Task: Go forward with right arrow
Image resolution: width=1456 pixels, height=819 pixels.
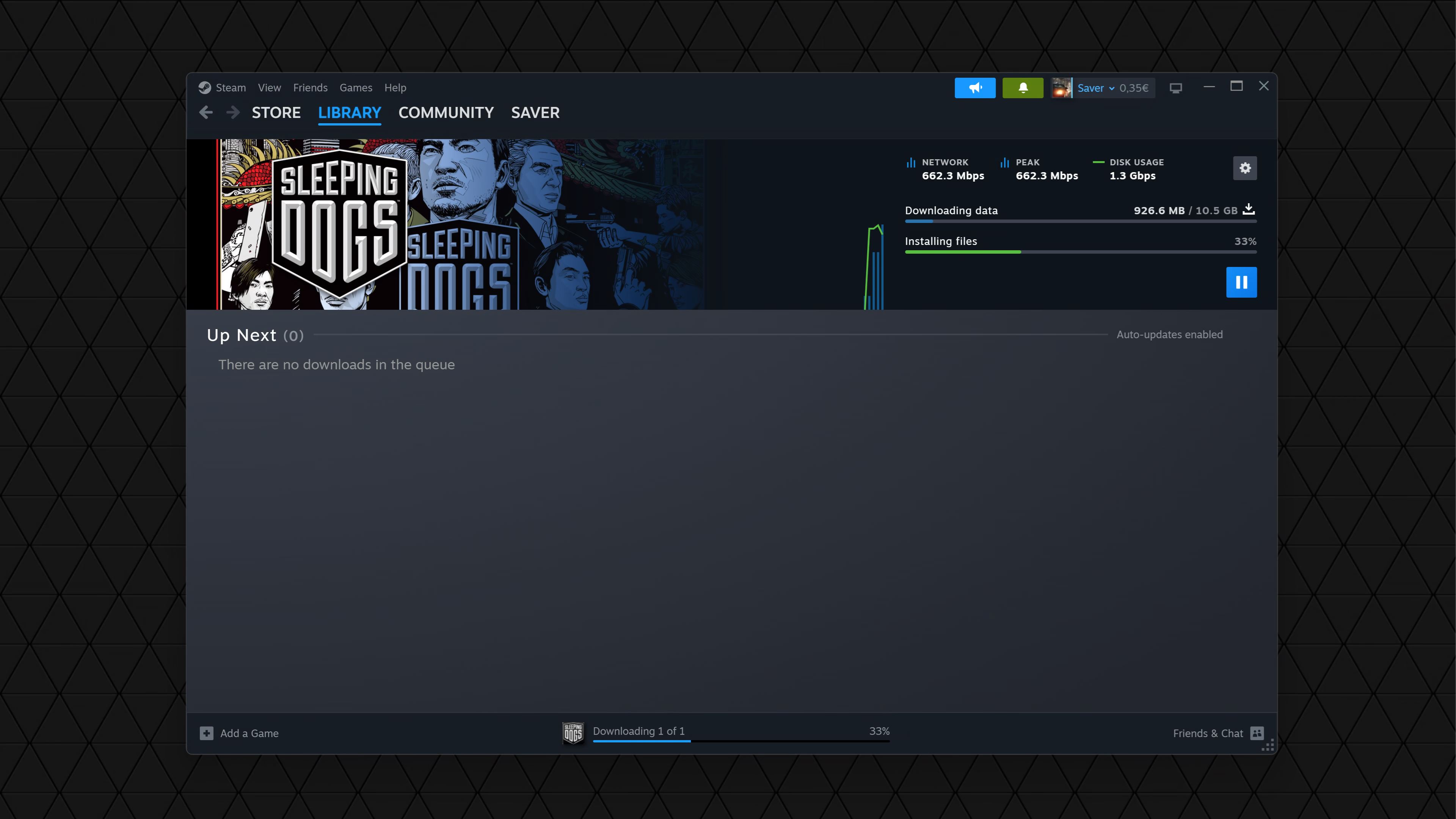Action: [x=232, y=113]
